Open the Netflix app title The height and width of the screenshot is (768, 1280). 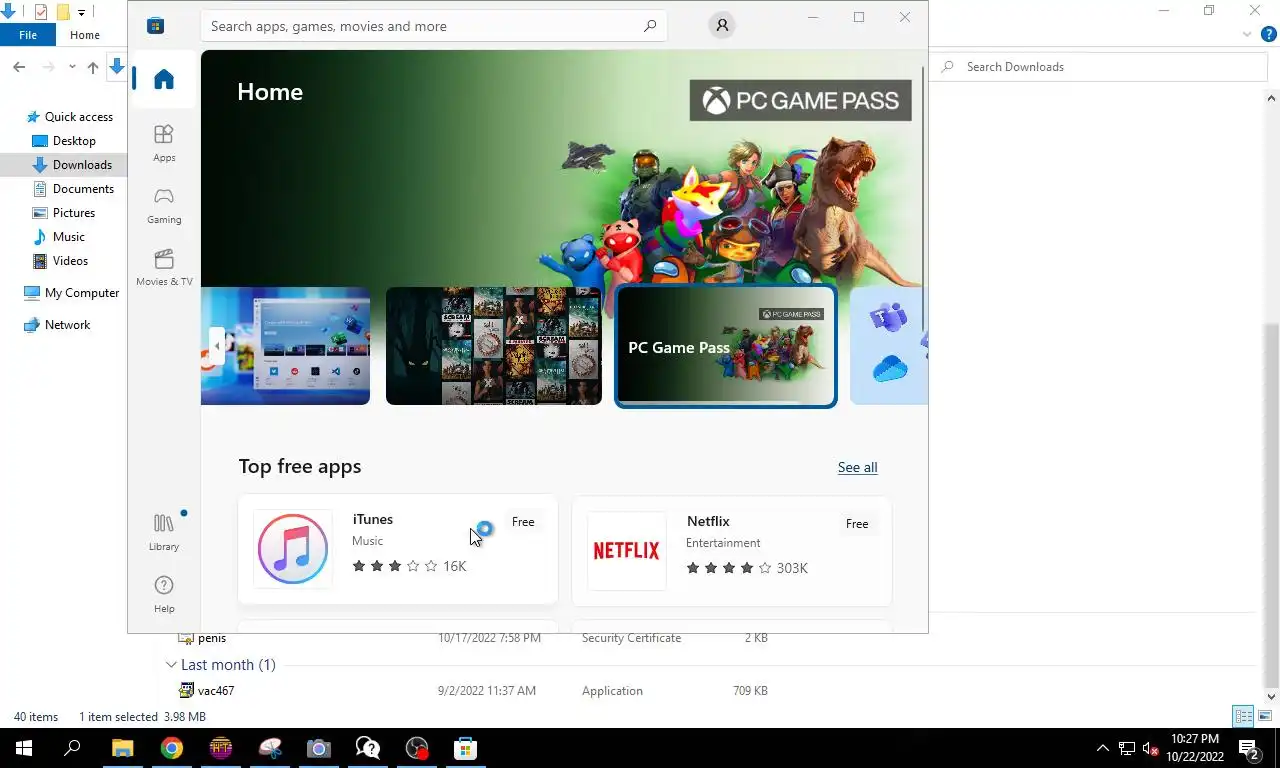coord(708,521)
